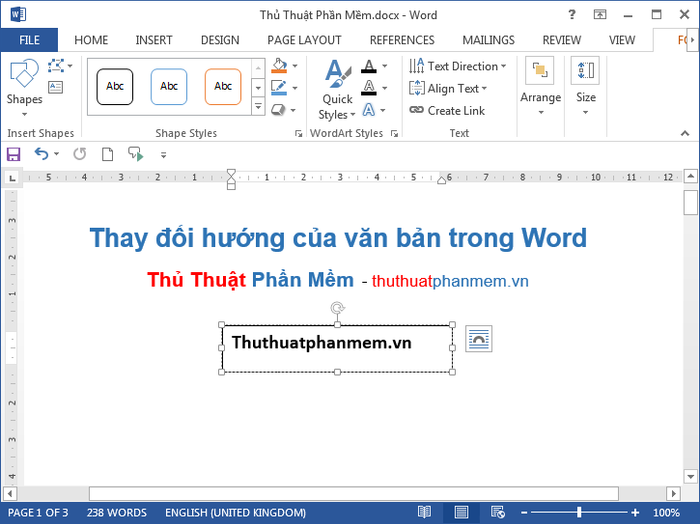Apply the black outline Abc shape style
The width and height of the screenshot is (700, 524).
point(115,87)
